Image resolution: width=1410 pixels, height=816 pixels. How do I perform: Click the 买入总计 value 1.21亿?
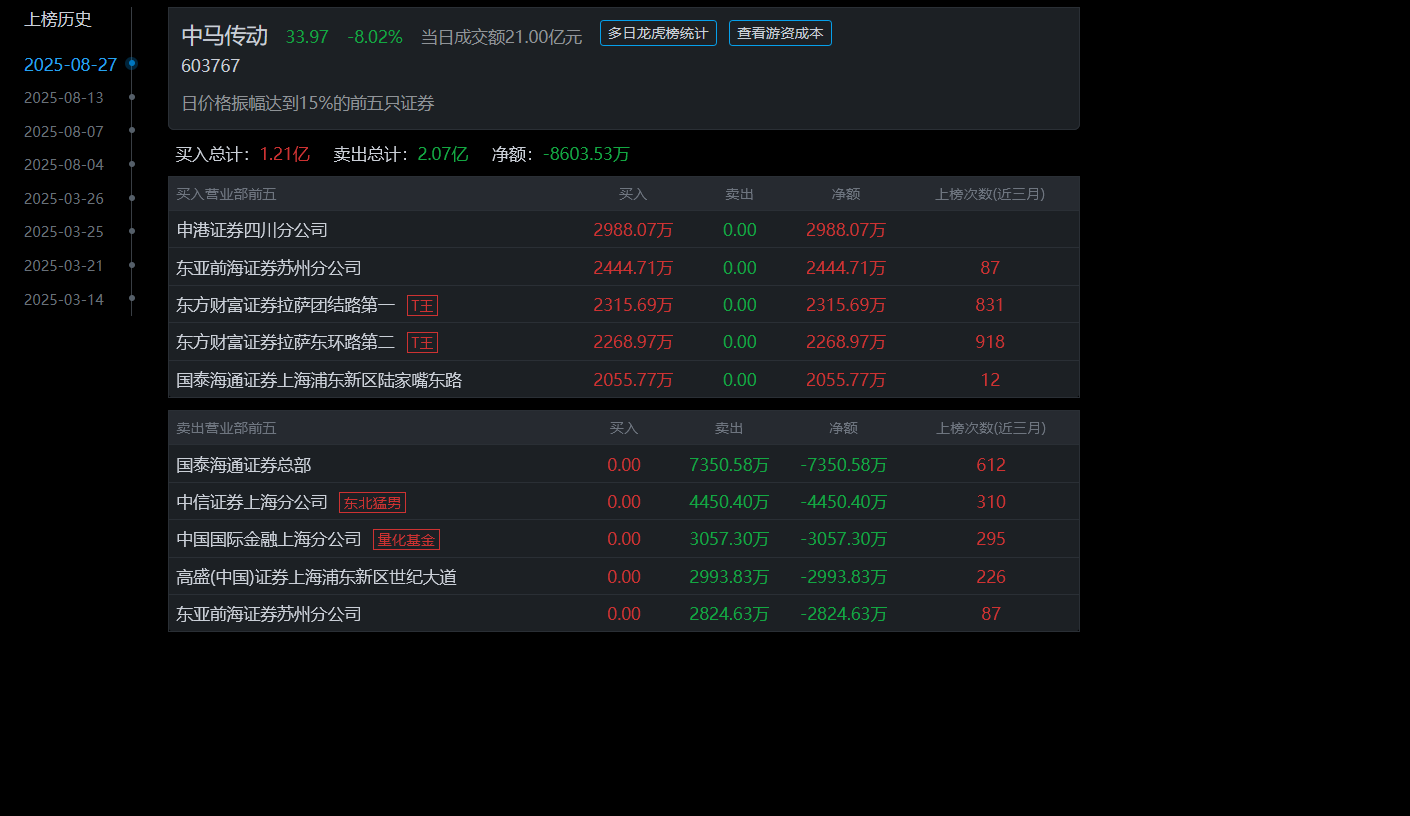(285, 155)
